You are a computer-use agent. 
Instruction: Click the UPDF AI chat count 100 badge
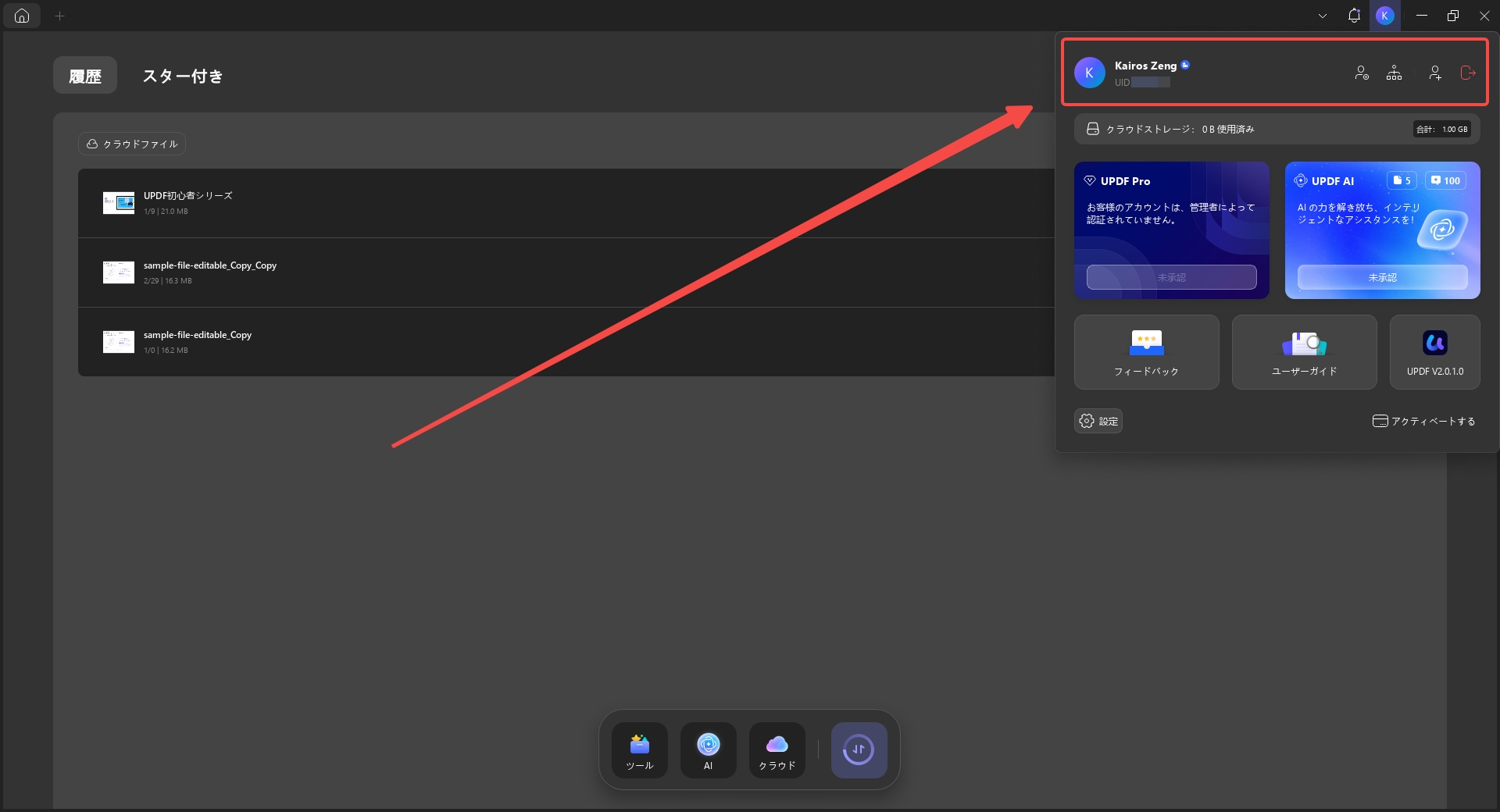pos(1445,180)
